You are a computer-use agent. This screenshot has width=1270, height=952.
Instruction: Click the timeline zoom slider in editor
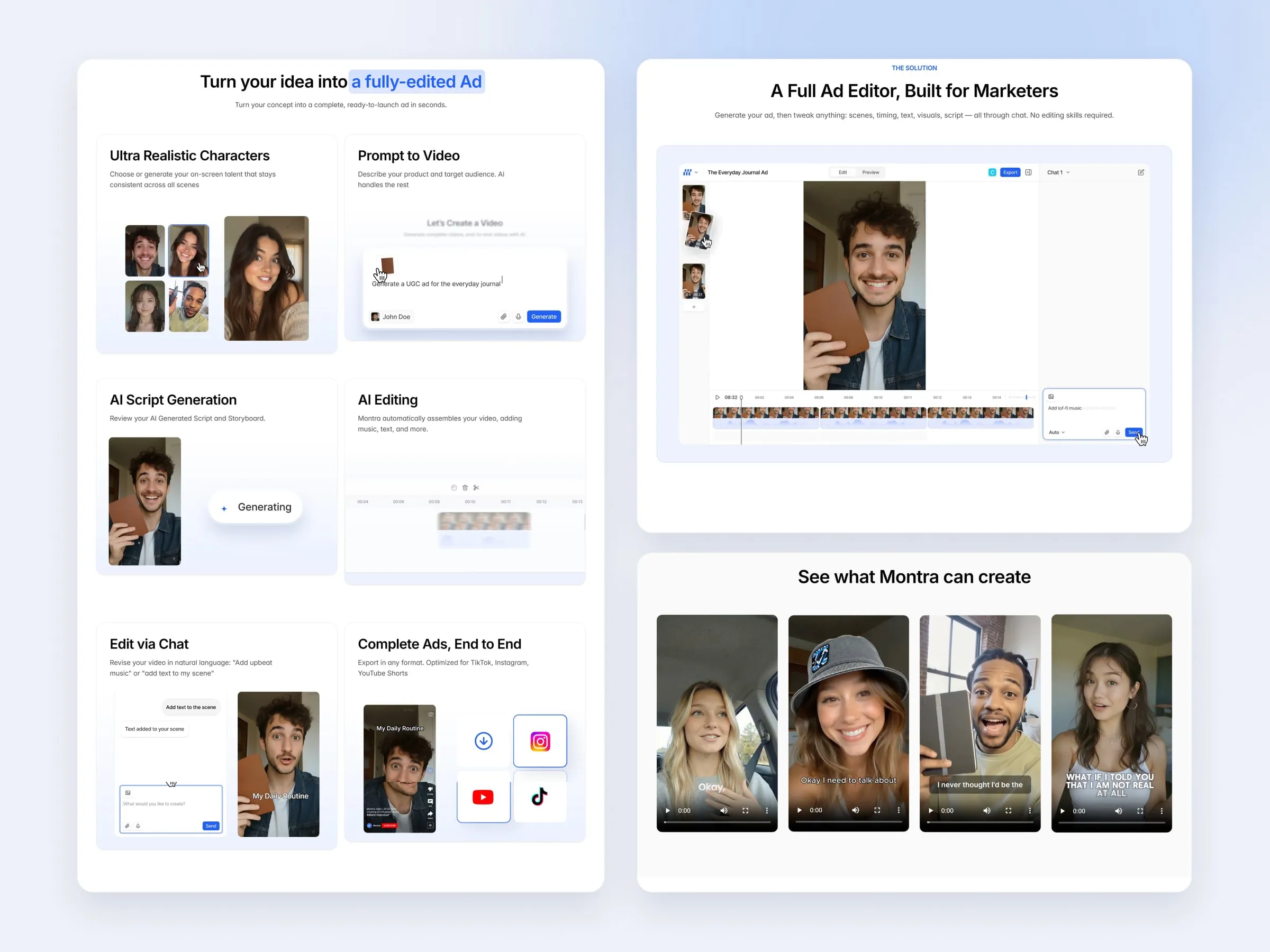tap(1022, 397)
